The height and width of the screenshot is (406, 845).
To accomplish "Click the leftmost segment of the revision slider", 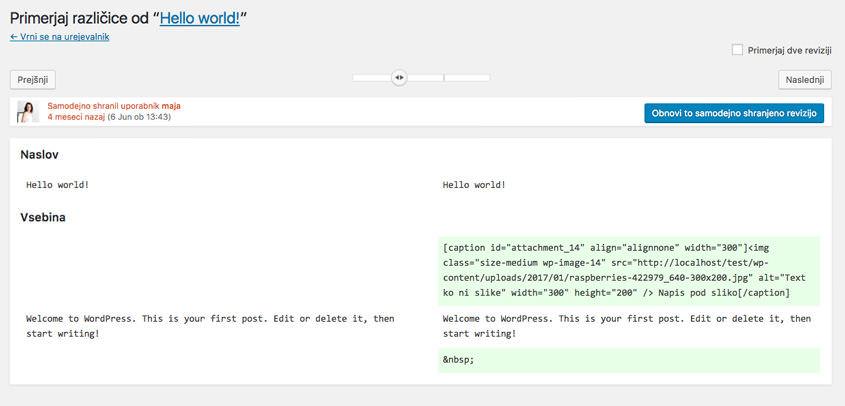I will 372,78.
